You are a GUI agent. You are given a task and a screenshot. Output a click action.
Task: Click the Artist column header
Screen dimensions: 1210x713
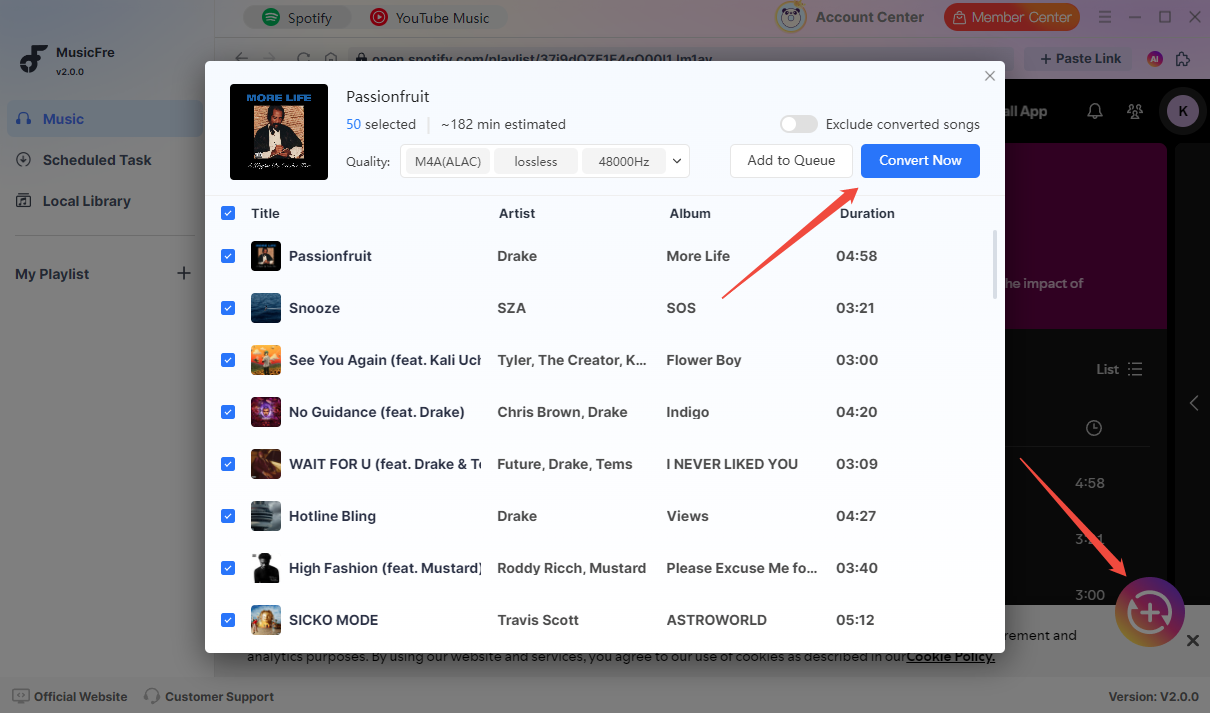517,213
